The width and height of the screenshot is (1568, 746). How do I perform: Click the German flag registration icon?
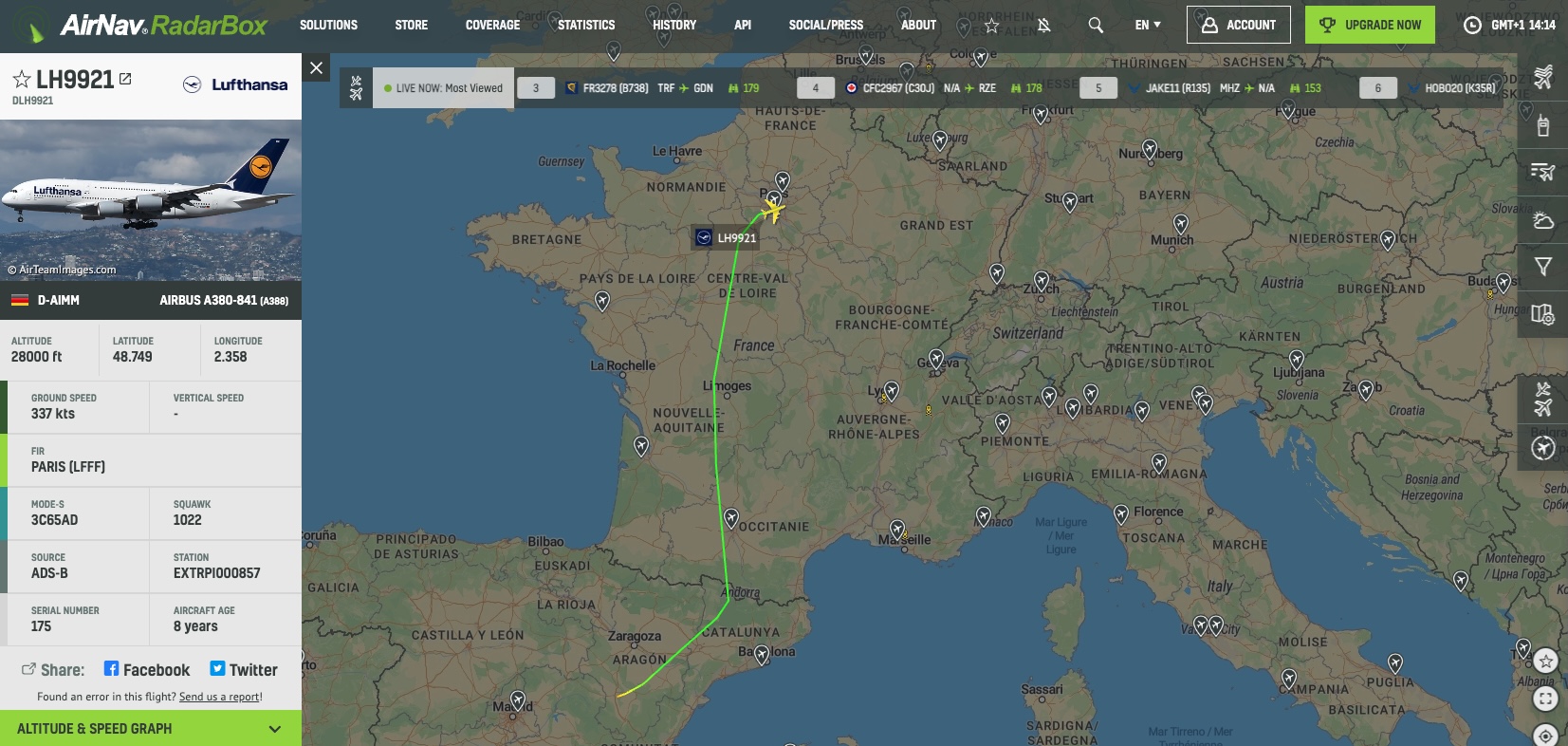[x=19, y=301]
